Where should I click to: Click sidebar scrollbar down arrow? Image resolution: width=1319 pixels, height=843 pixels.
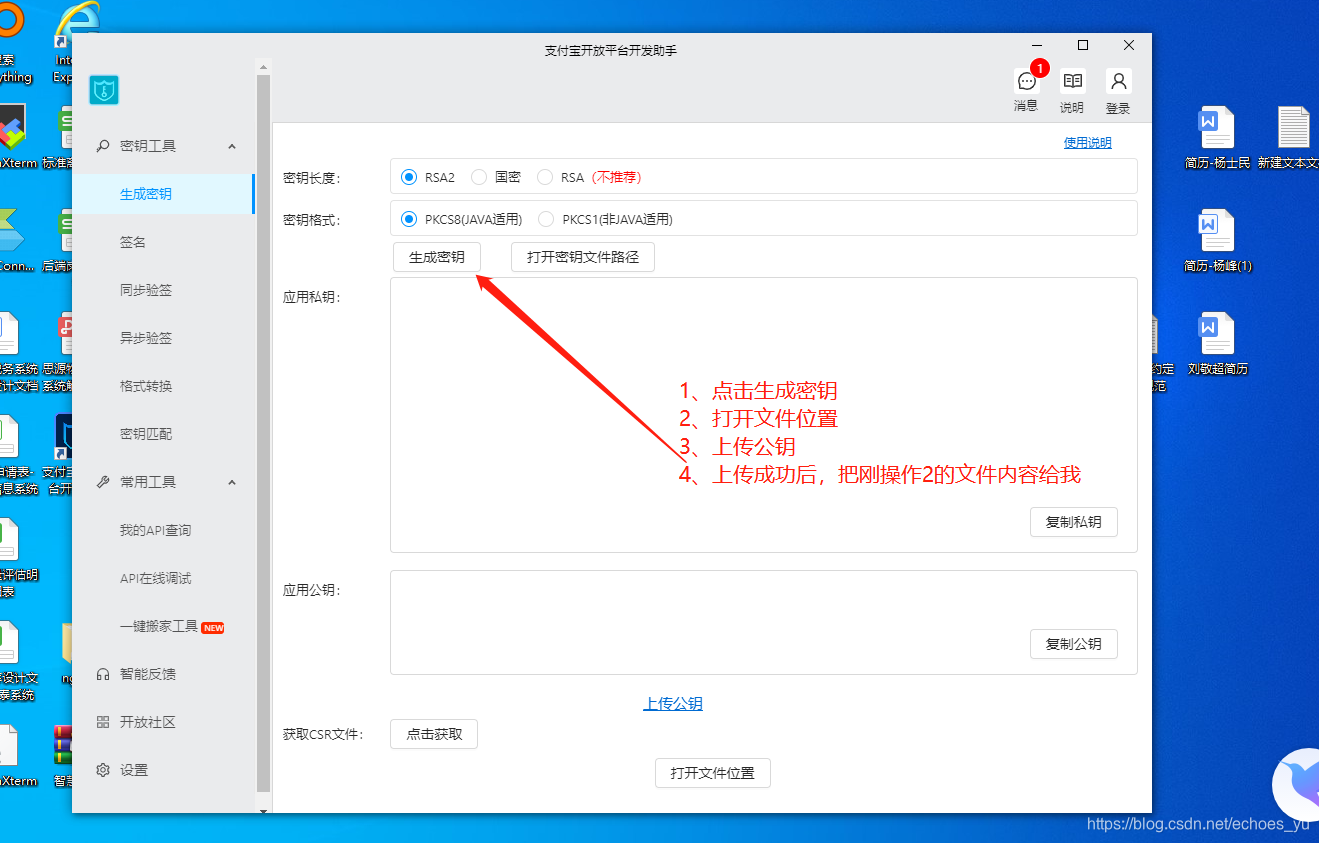coord(263,810)
